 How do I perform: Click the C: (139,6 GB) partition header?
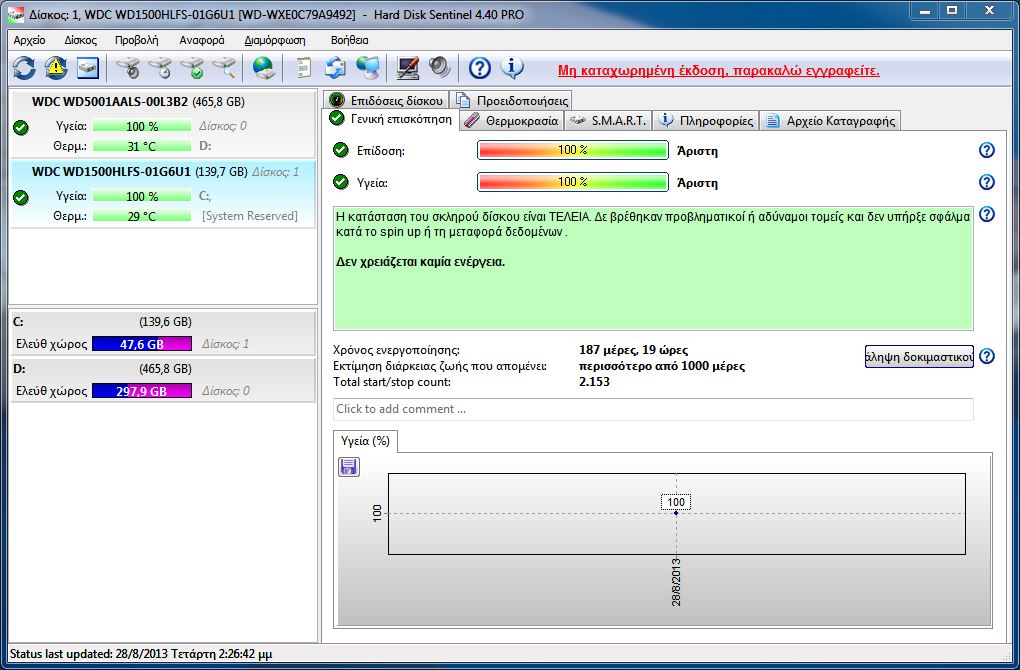pos(163,322)
